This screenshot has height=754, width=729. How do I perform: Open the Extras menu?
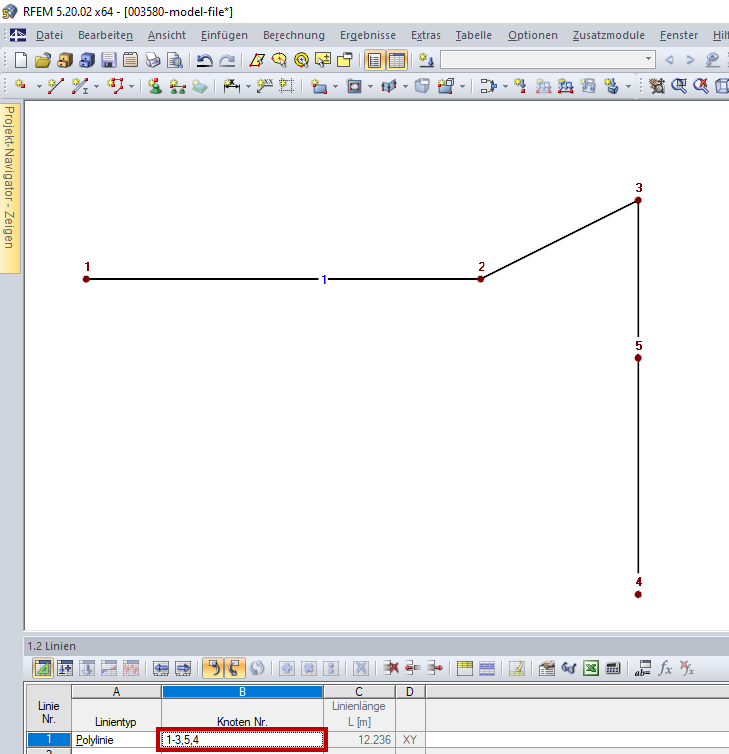426,35
